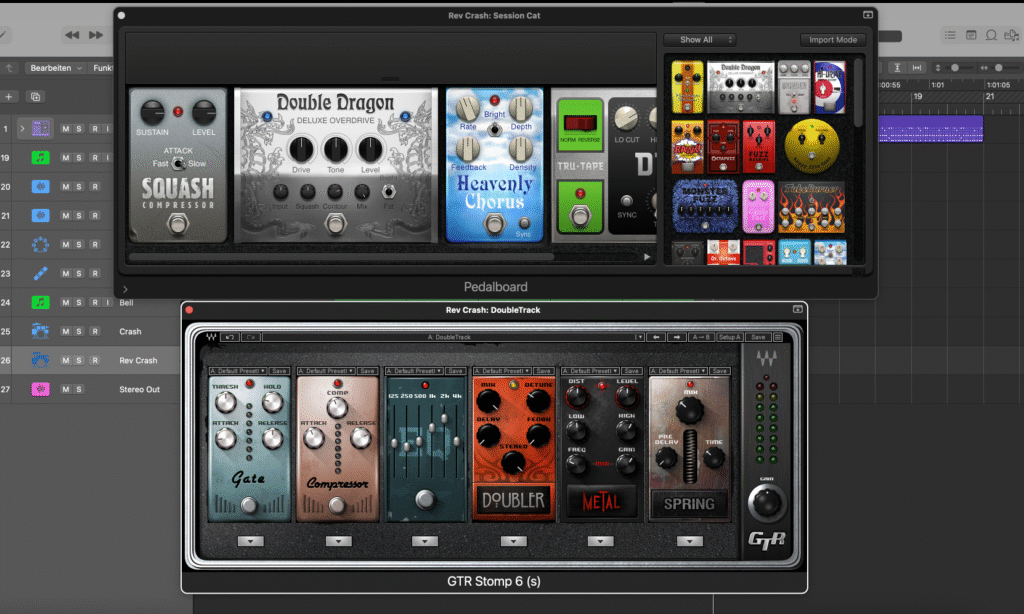Click main Save button in GTR toolbar
The image size is (1024, 614).
pyautogui.click(x=758, y=337)
